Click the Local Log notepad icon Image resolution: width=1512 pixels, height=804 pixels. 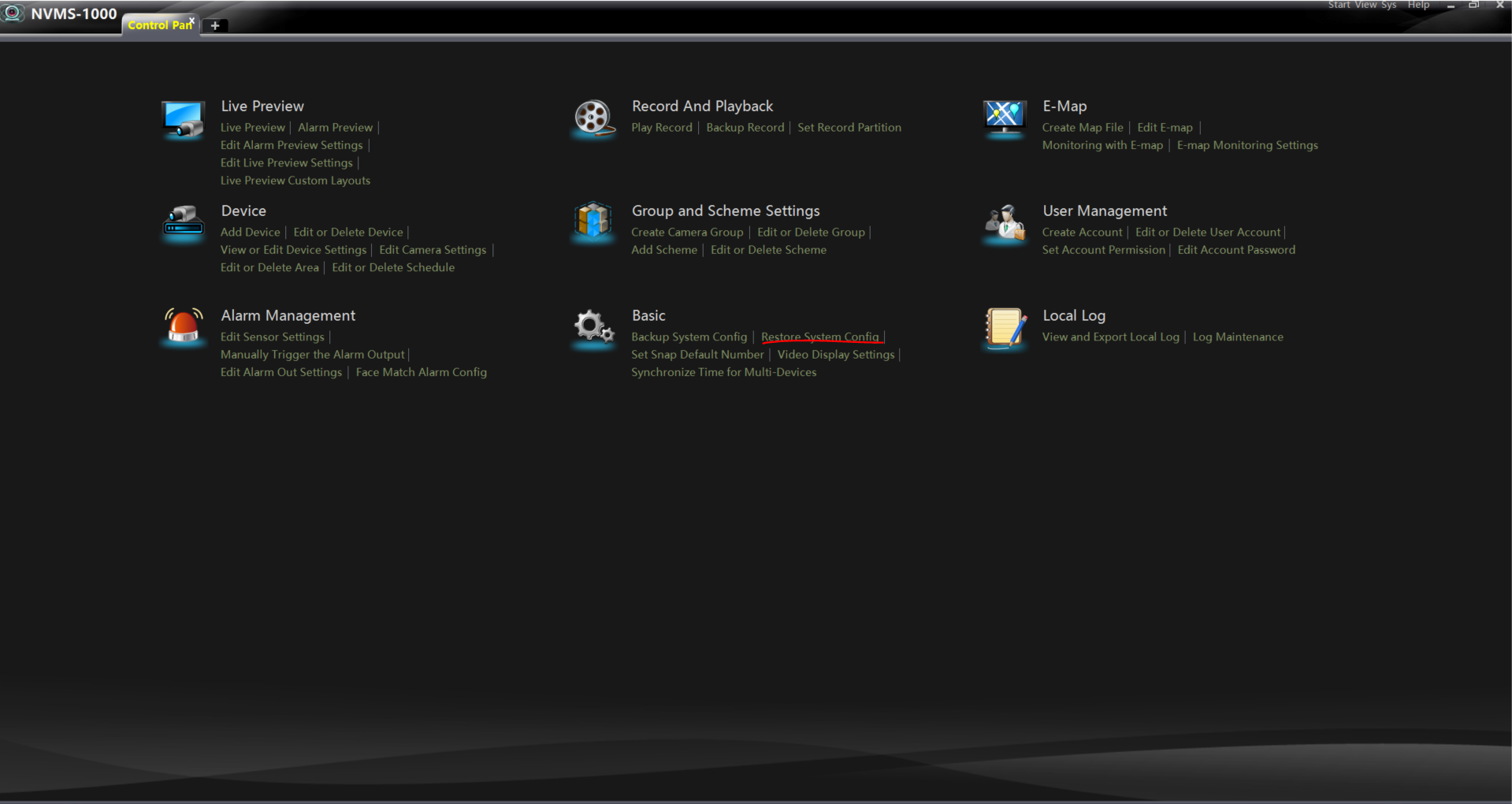1005,328
